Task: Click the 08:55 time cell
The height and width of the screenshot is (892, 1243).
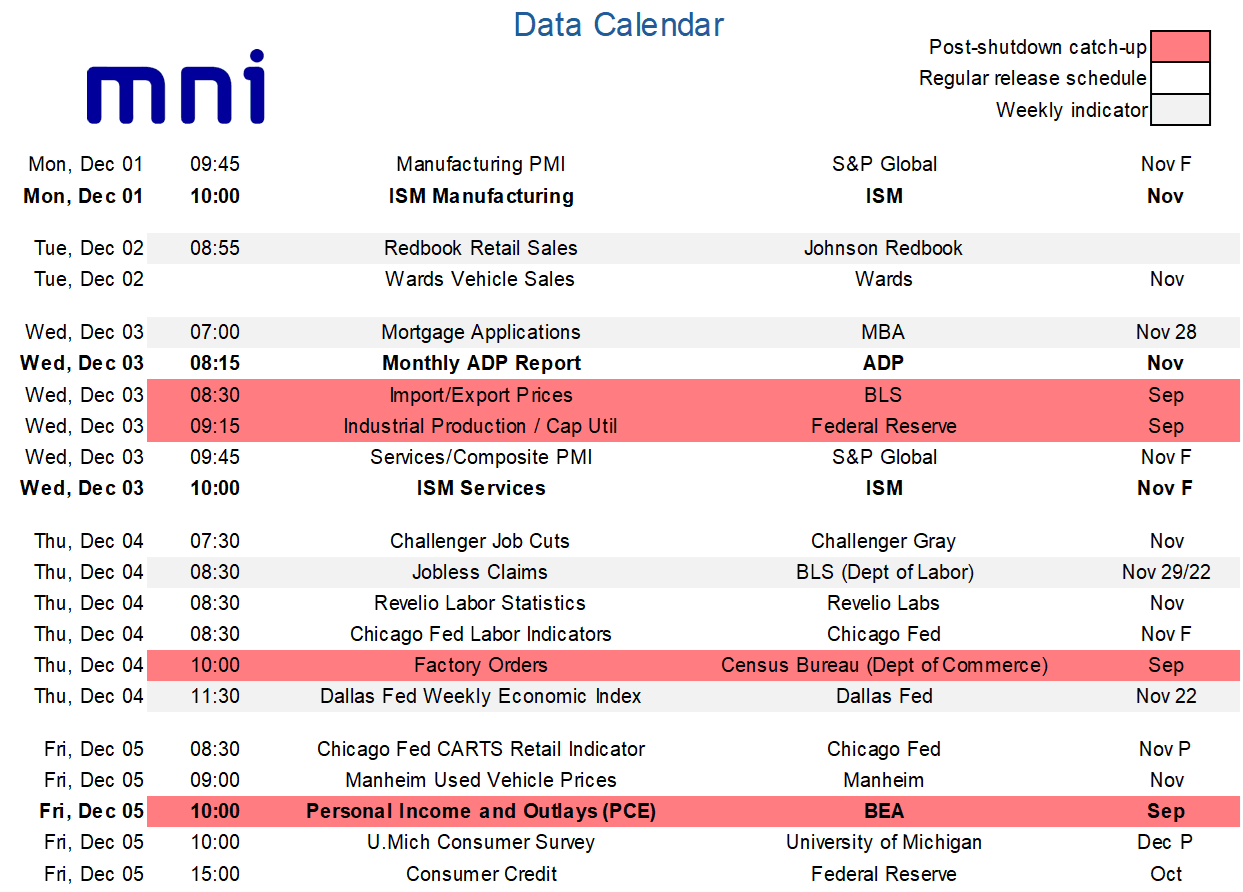Action: tap(215, 248)
